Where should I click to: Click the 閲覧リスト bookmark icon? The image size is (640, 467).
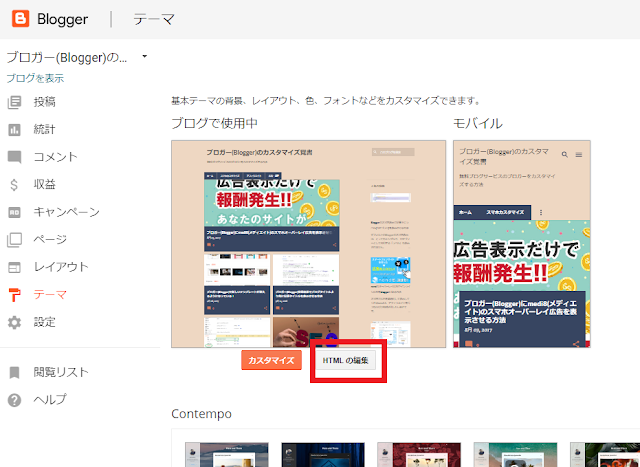point(14,372)
